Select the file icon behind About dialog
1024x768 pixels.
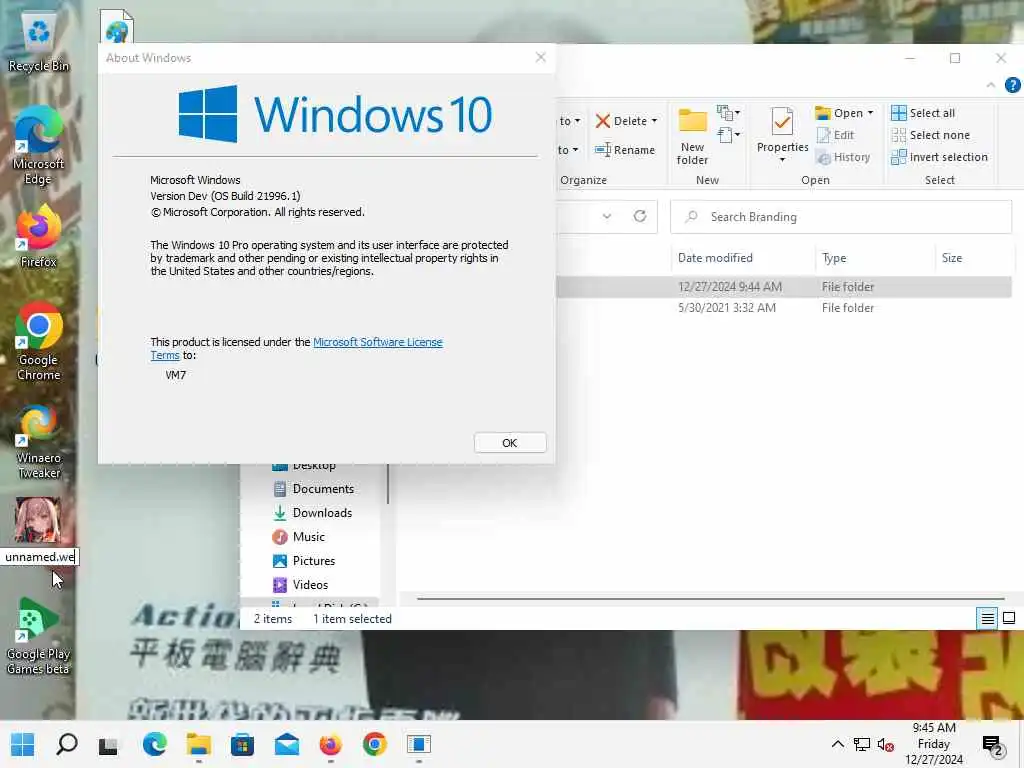pos(117,26)
